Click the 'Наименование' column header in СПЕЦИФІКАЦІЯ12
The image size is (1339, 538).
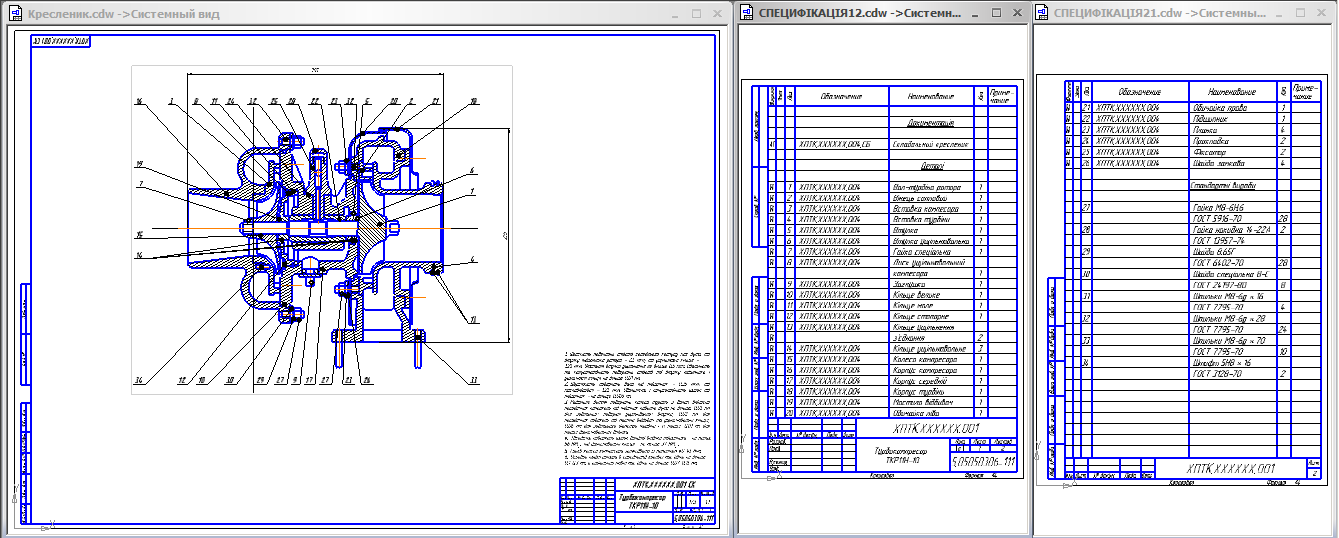[931, 96]
